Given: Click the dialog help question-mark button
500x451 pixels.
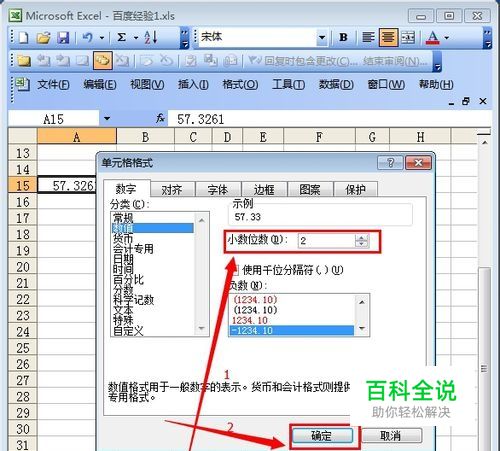Looking at the screenshot, I should (x=390, y=163).
